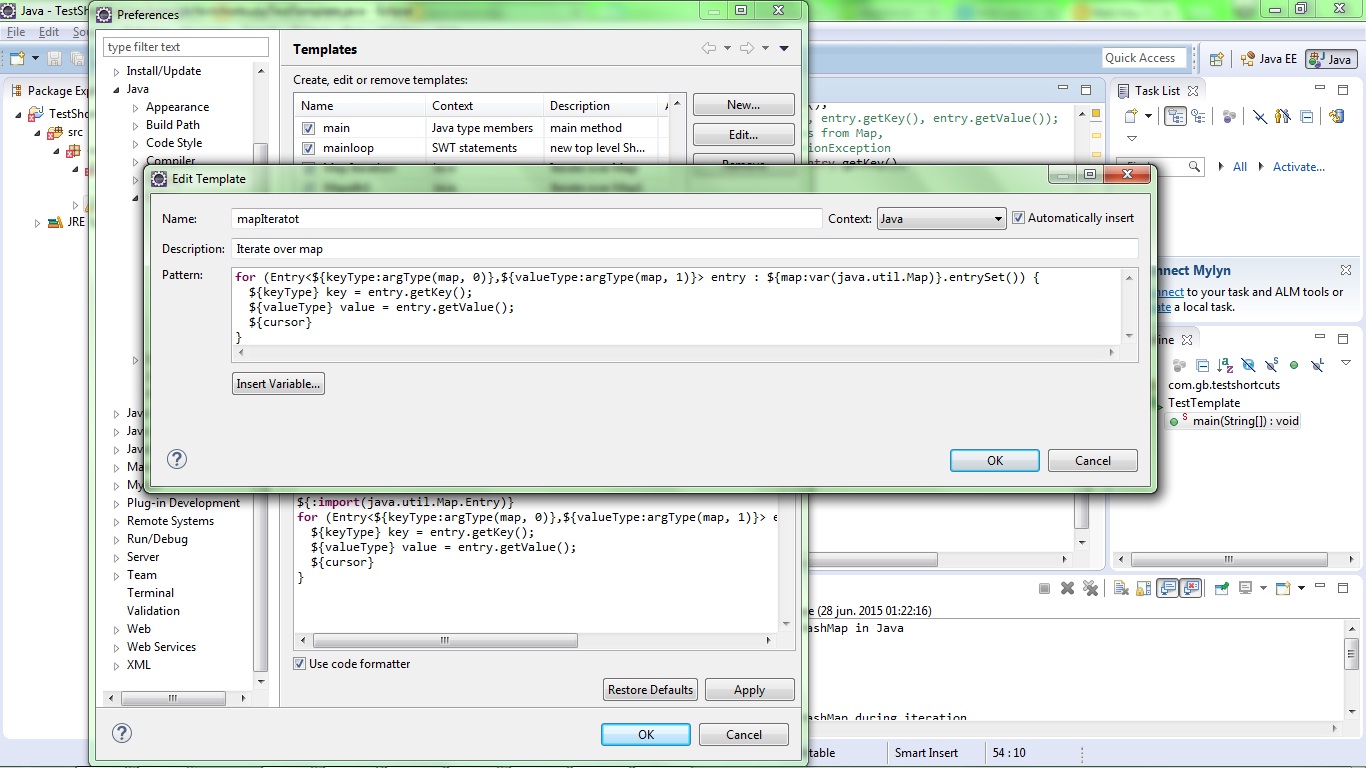Open the File menu

[x=16, y=32]
